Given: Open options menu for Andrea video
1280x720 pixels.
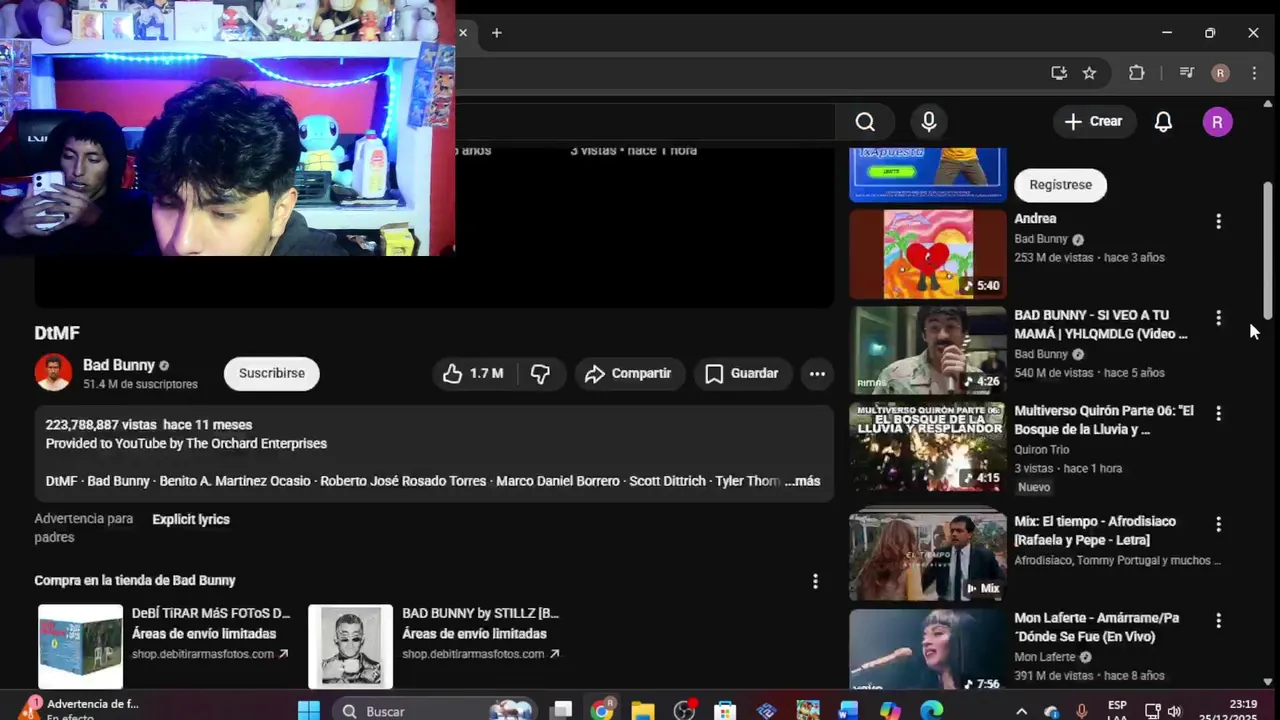Looking at the screenshot, I should tap(1218, 221).
